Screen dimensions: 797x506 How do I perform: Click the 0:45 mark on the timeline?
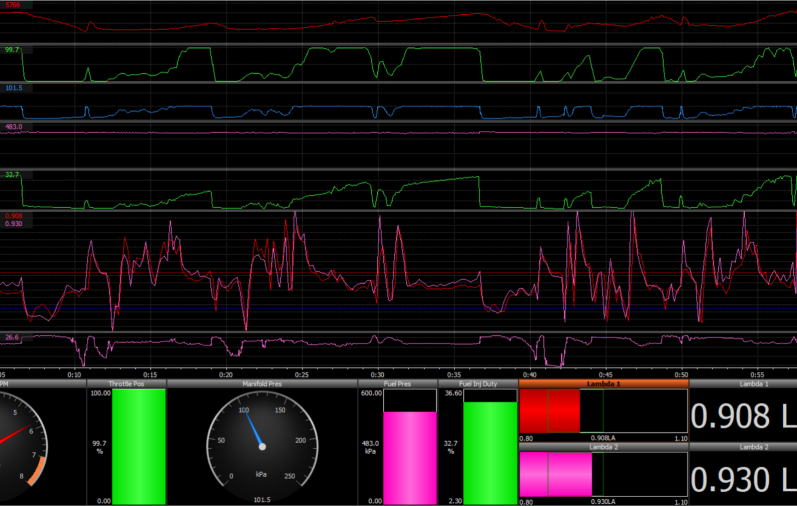tap(605, 374)
